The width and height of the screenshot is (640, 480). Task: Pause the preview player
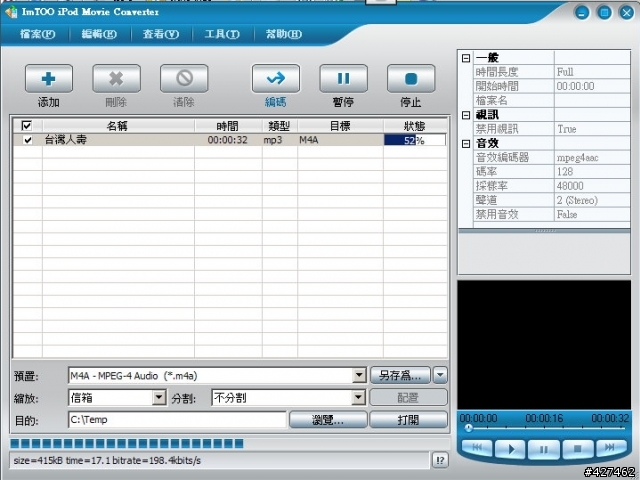coord(544,449)
